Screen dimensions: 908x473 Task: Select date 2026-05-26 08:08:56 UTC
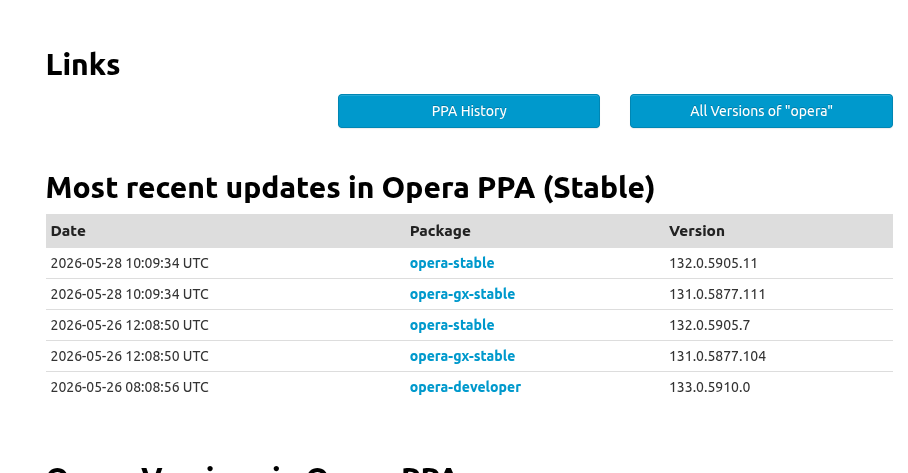pos(130,387)
